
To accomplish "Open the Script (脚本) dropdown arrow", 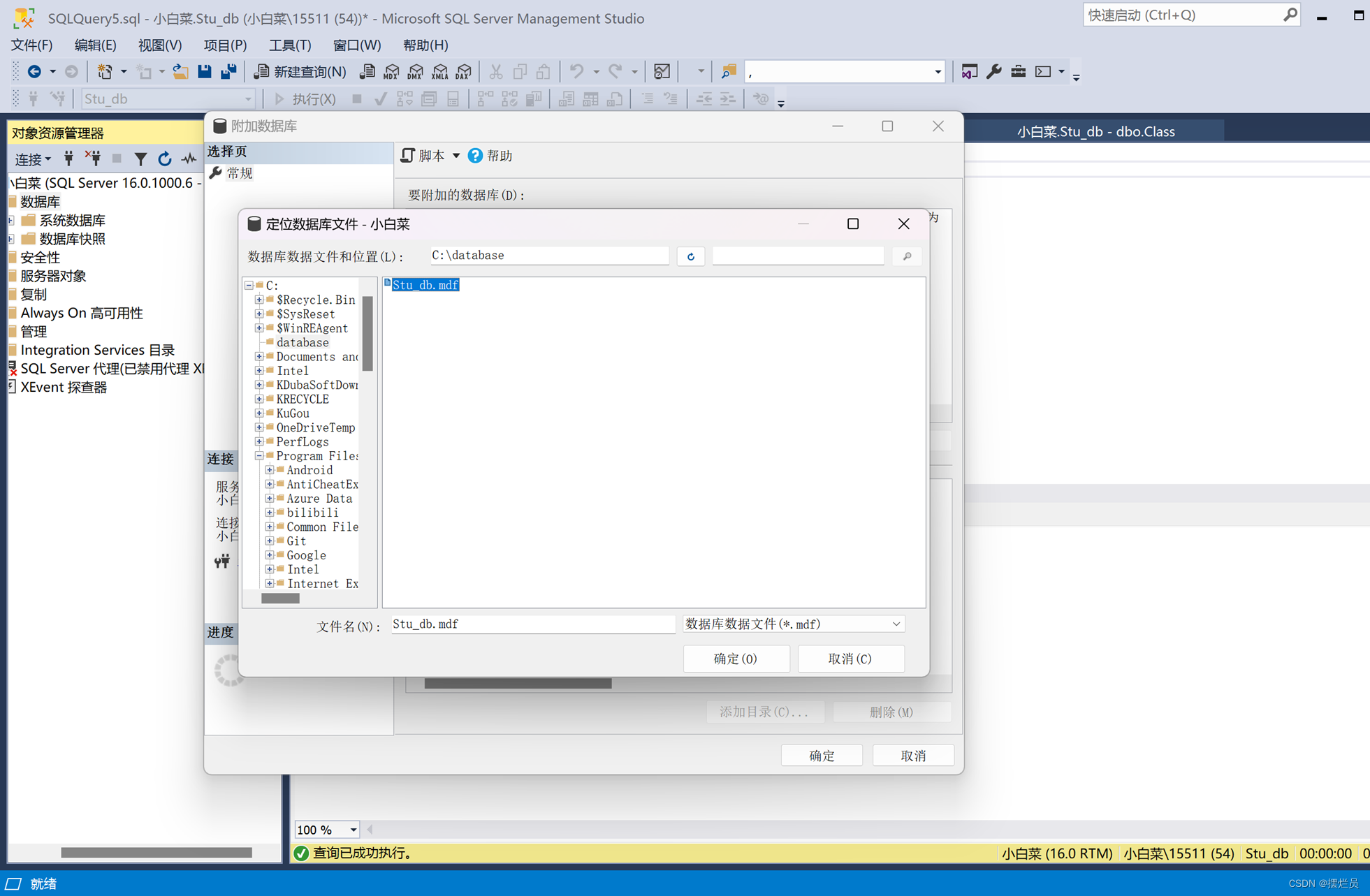I will click(x=456, y=156).
